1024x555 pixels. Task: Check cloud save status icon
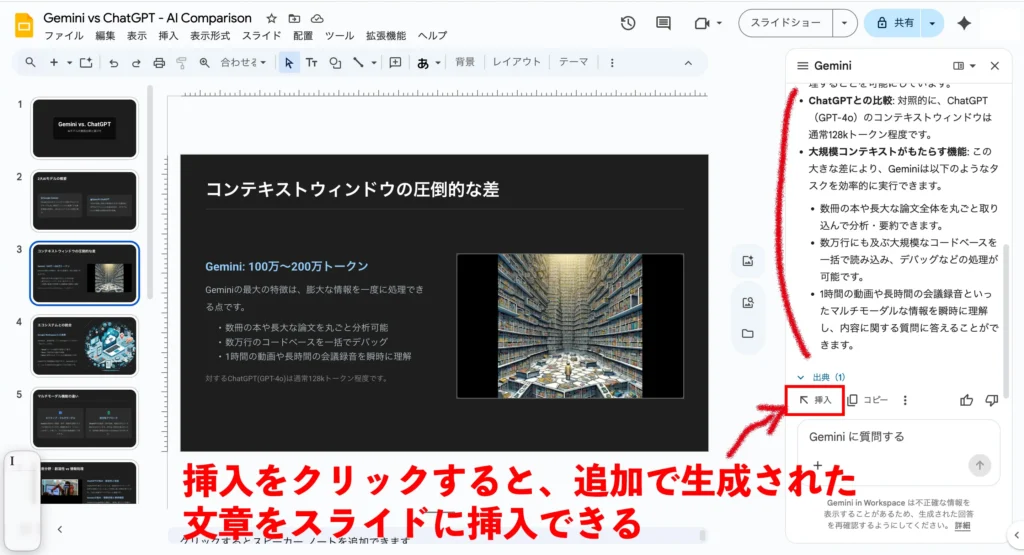[x=317, y=18]
